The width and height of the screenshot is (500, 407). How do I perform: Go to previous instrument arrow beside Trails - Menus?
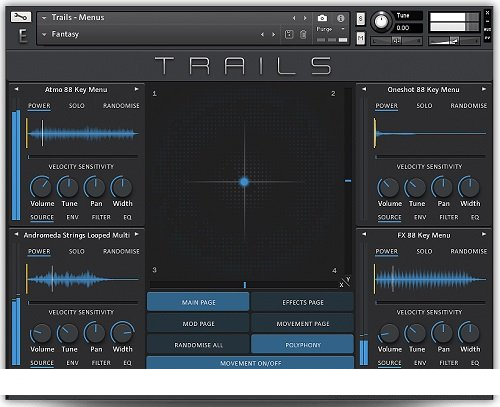click(294, 18)
